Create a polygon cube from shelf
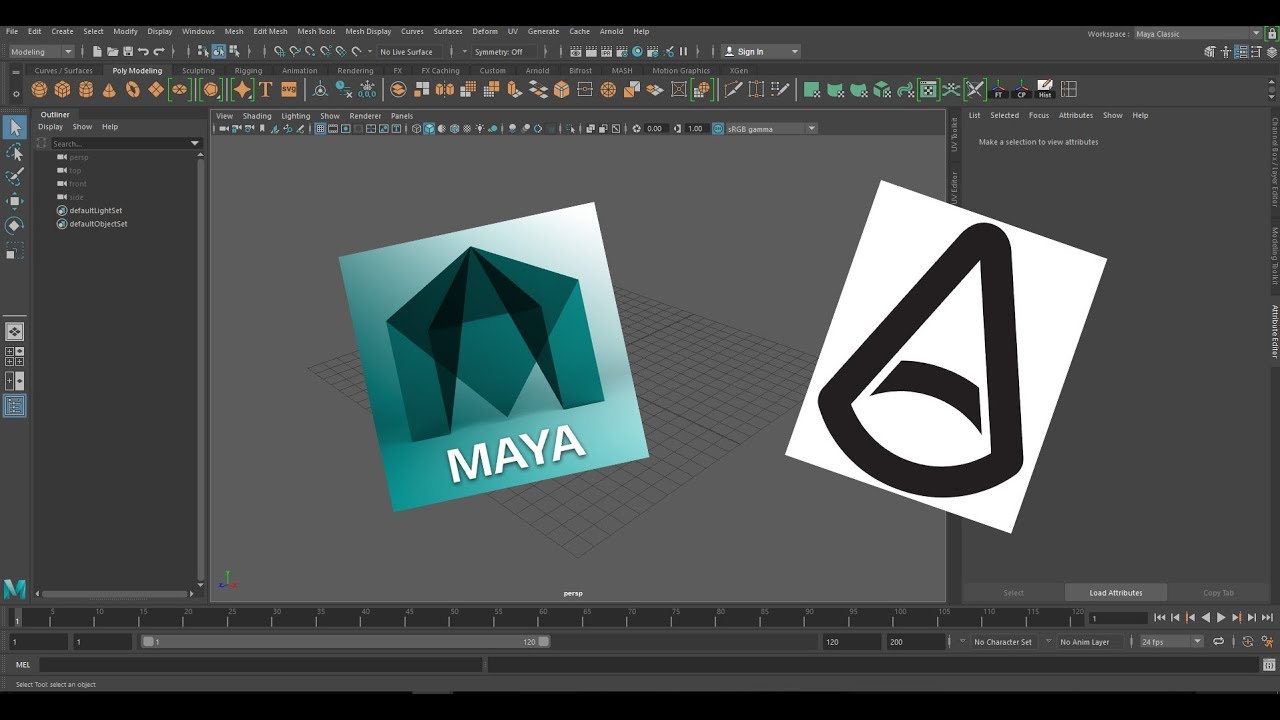 [x=63, y=90]
